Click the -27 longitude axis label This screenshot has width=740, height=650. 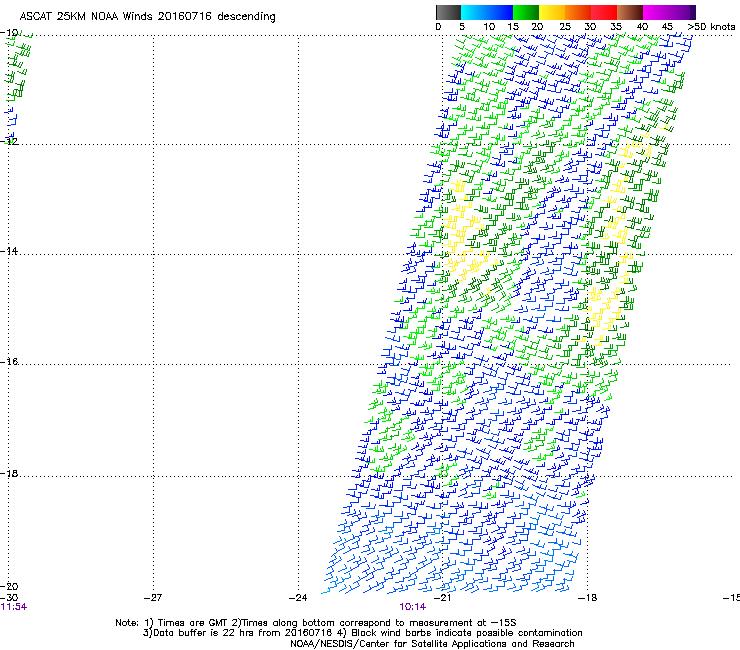pos(153,597)
